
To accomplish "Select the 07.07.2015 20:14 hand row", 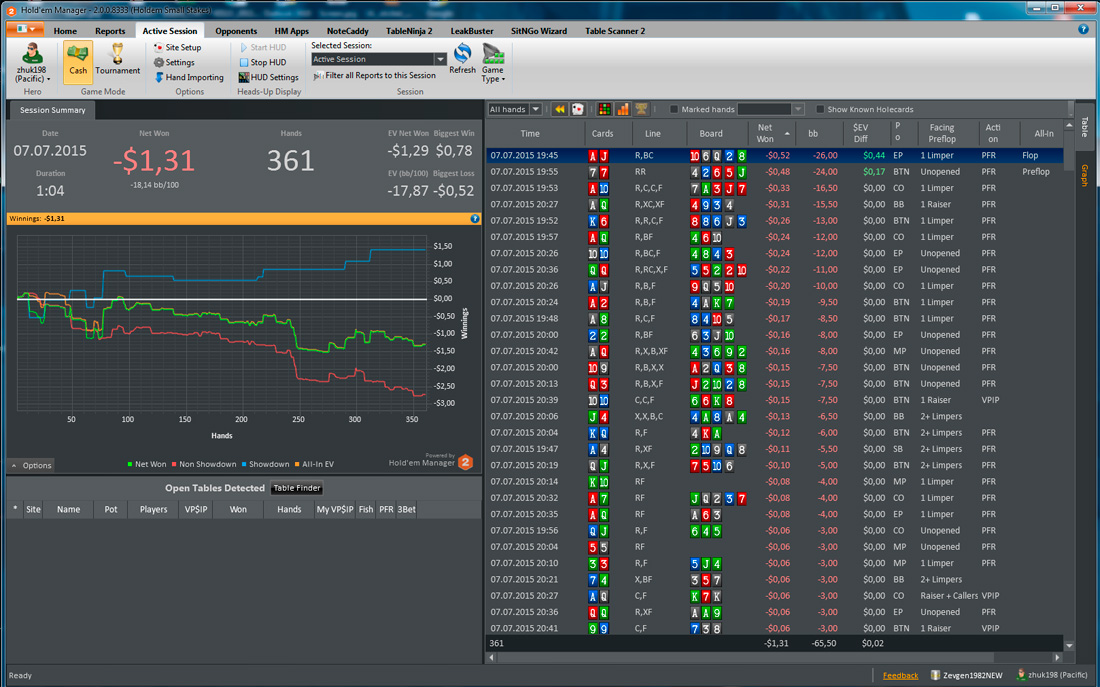I will [774, 482].
